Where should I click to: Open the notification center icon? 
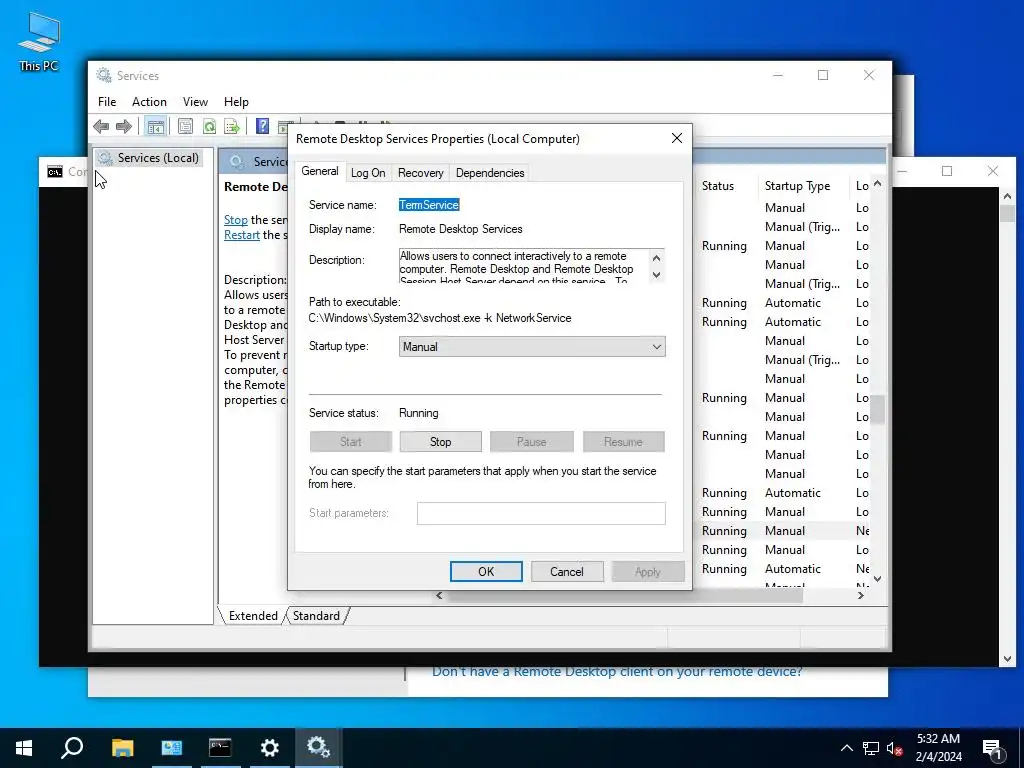pyautogui.click(x=992, y=748)
